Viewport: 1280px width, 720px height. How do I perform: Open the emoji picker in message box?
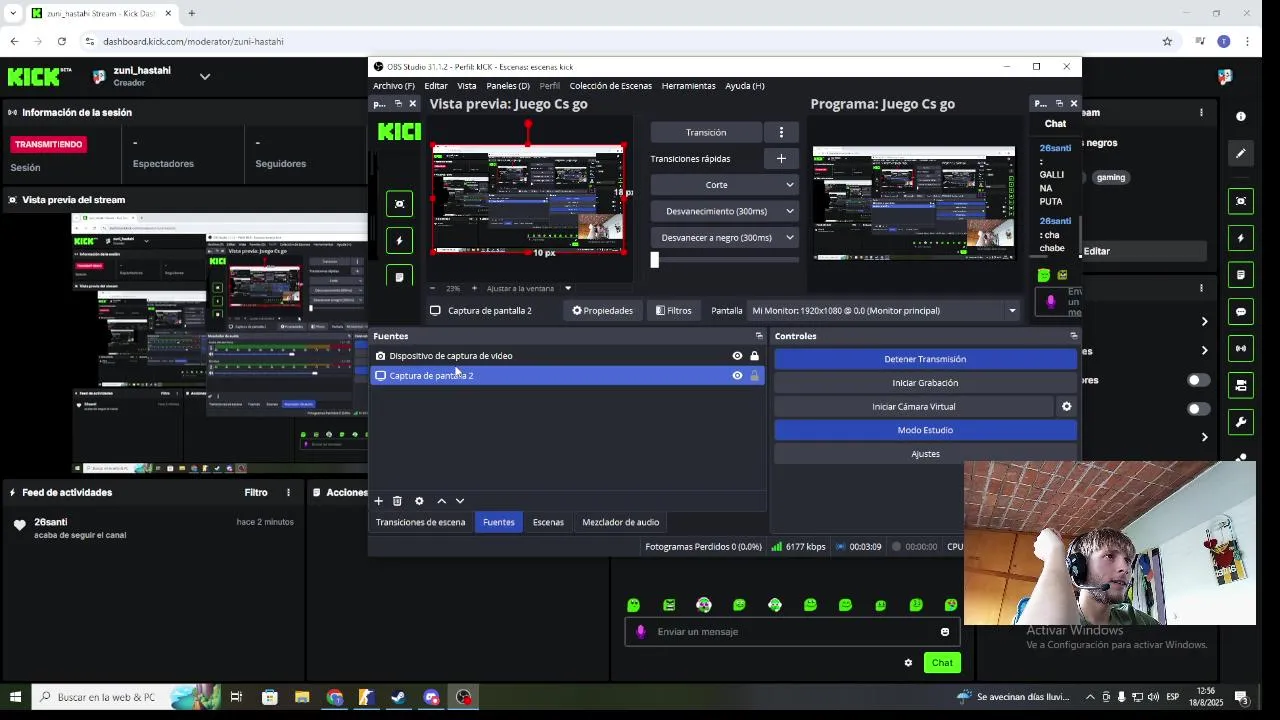coord(945,632)
